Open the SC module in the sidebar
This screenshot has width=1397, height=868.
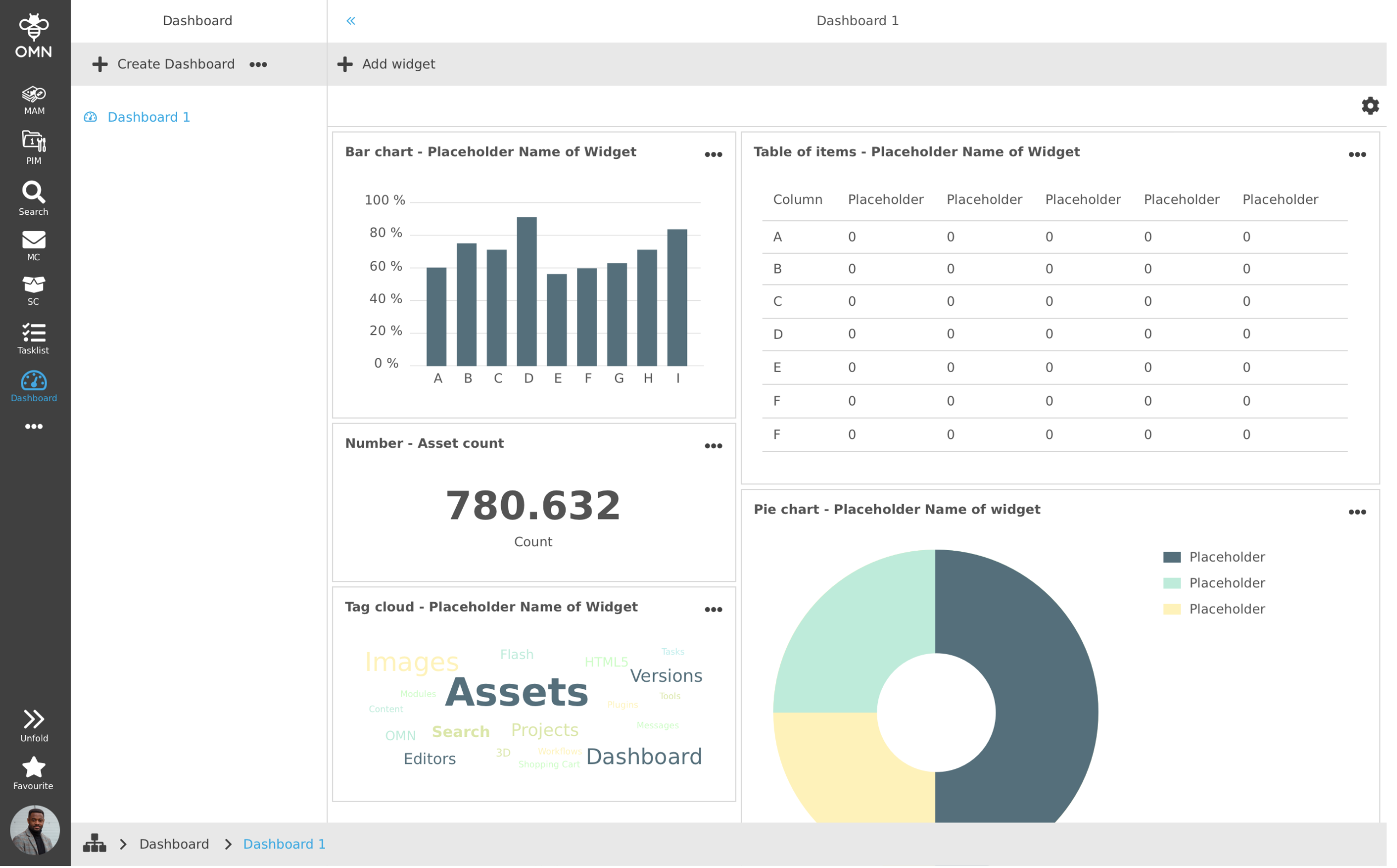tap(33, 289)
